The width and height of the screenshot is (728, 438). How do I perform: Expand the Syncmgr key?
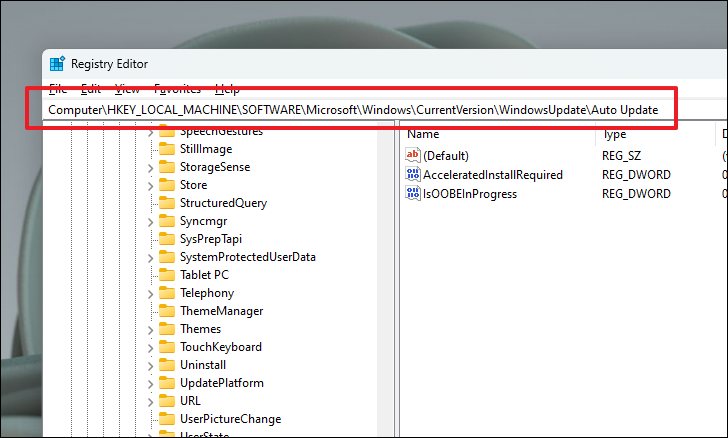(150, 222)
